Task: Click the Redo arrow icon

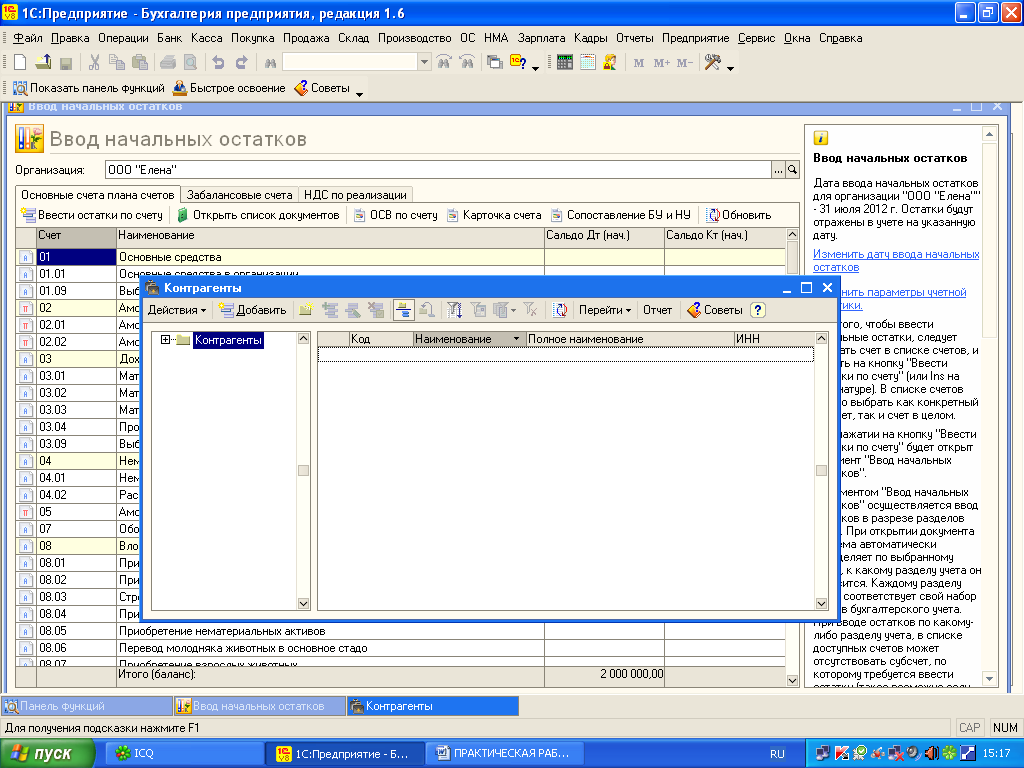Action: [x=242, y=63]
